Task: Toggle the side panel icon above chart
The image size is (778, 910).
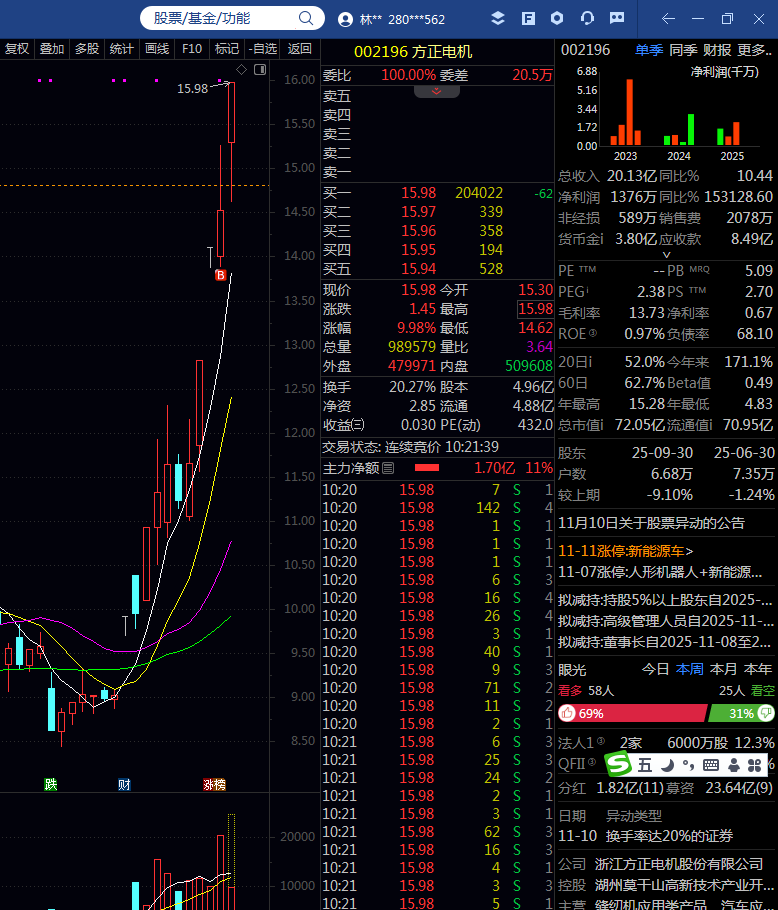Action: [x=260, y=70]
